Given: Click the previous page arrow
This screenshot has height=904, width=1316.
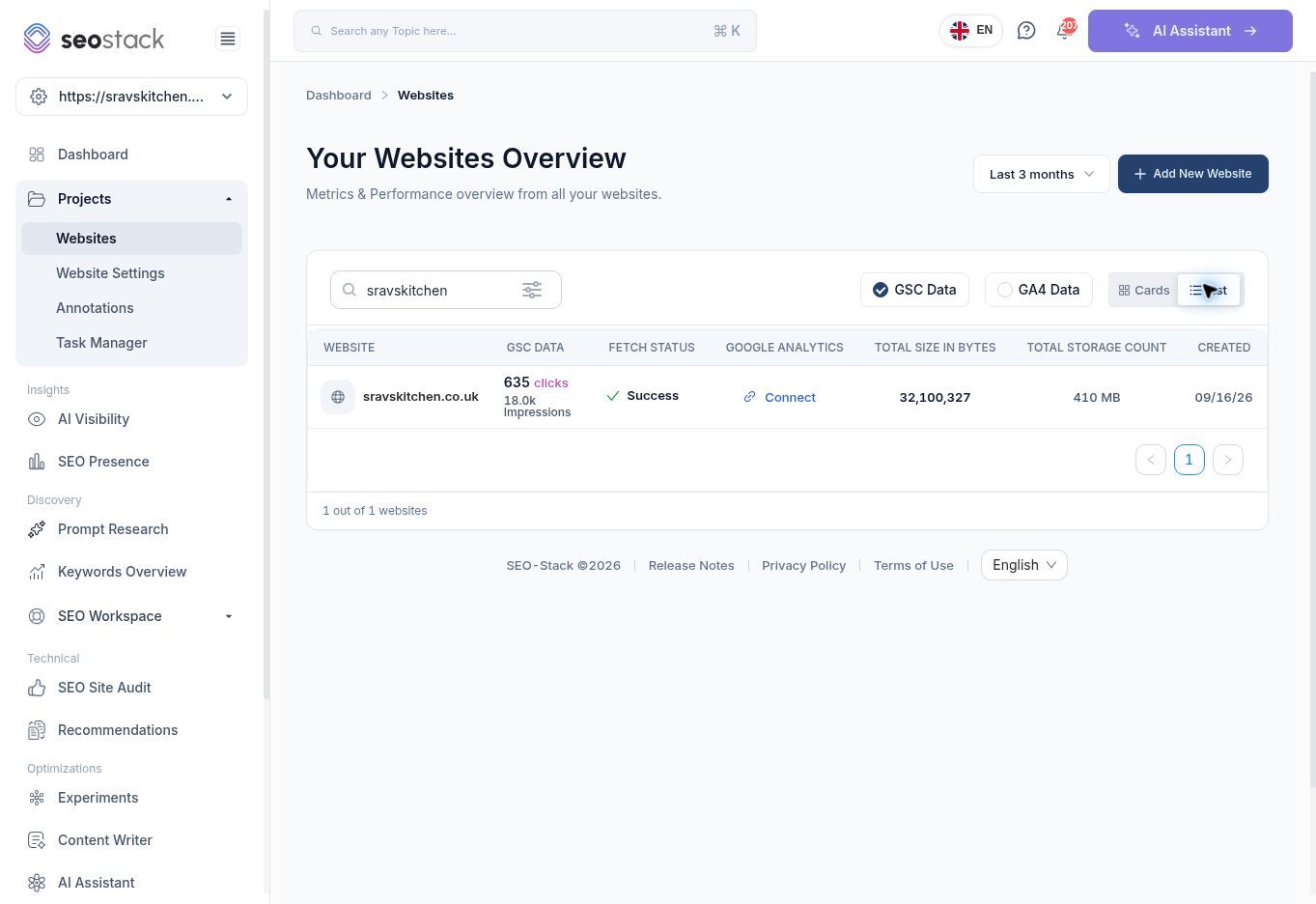Looking at the screenshot, I should (x=1151, y=460).
